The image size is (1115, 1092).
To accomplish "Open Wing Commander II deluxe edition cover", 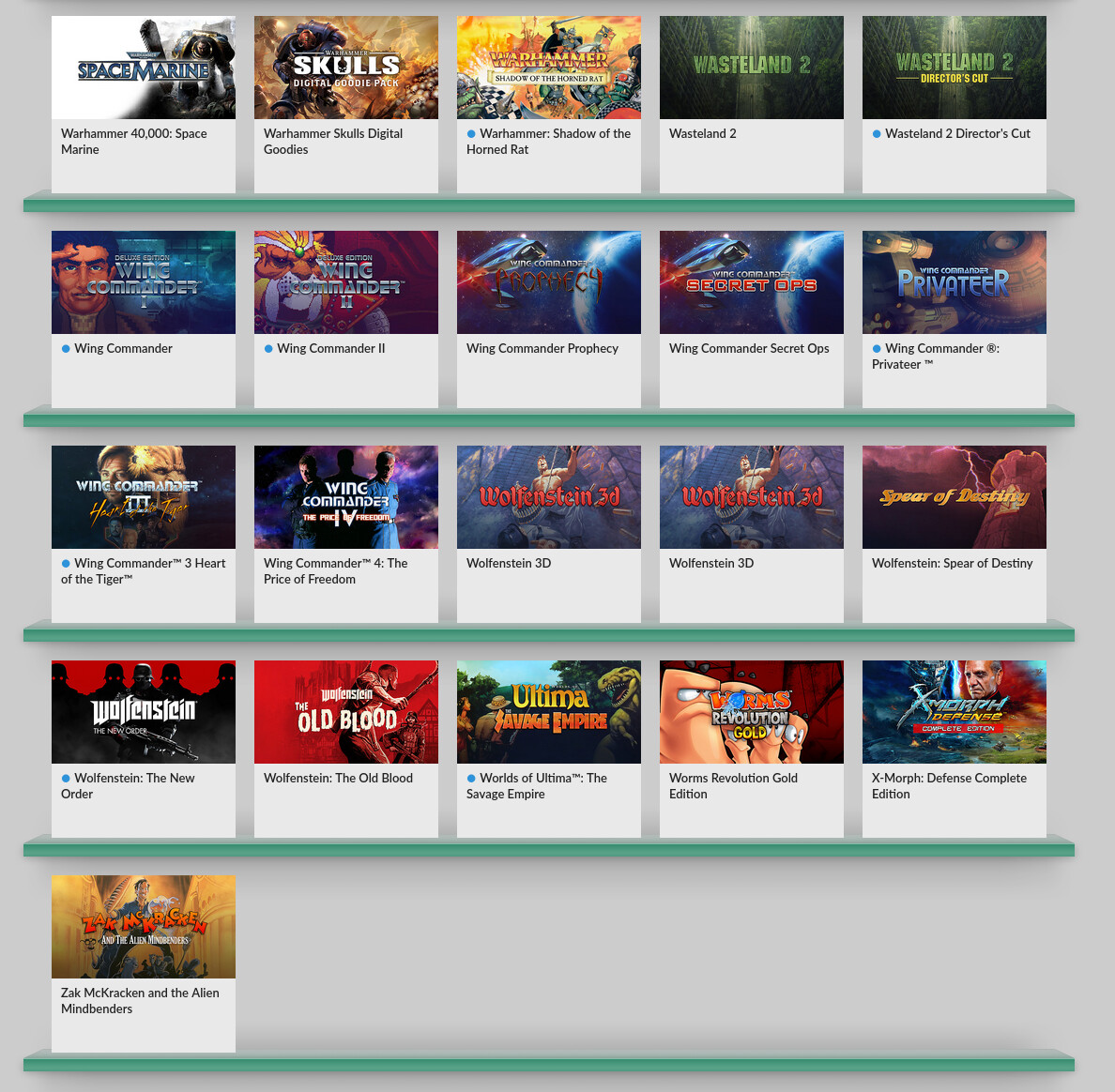I will click(345, 282).
